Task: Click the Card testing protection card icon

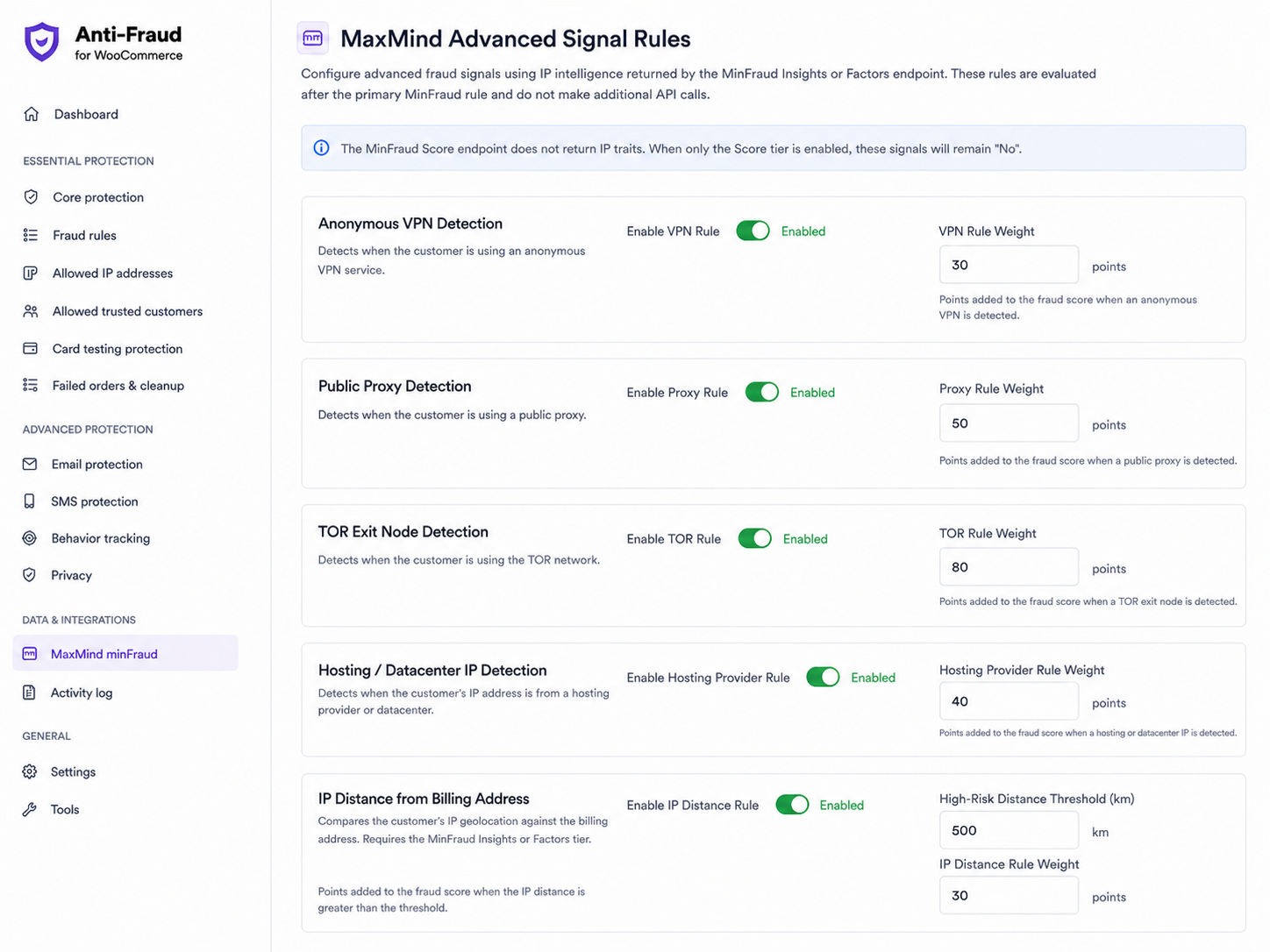Action: (31, 348)
